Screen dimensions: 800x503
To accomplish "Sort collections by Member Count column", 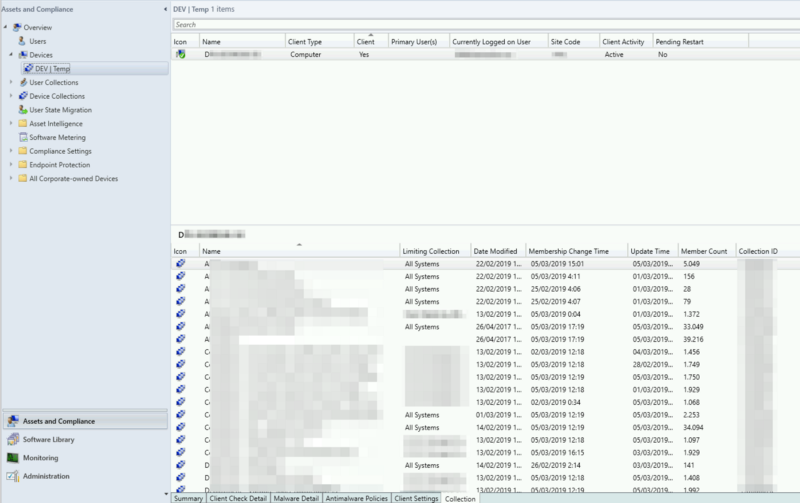I will [707, 251].
